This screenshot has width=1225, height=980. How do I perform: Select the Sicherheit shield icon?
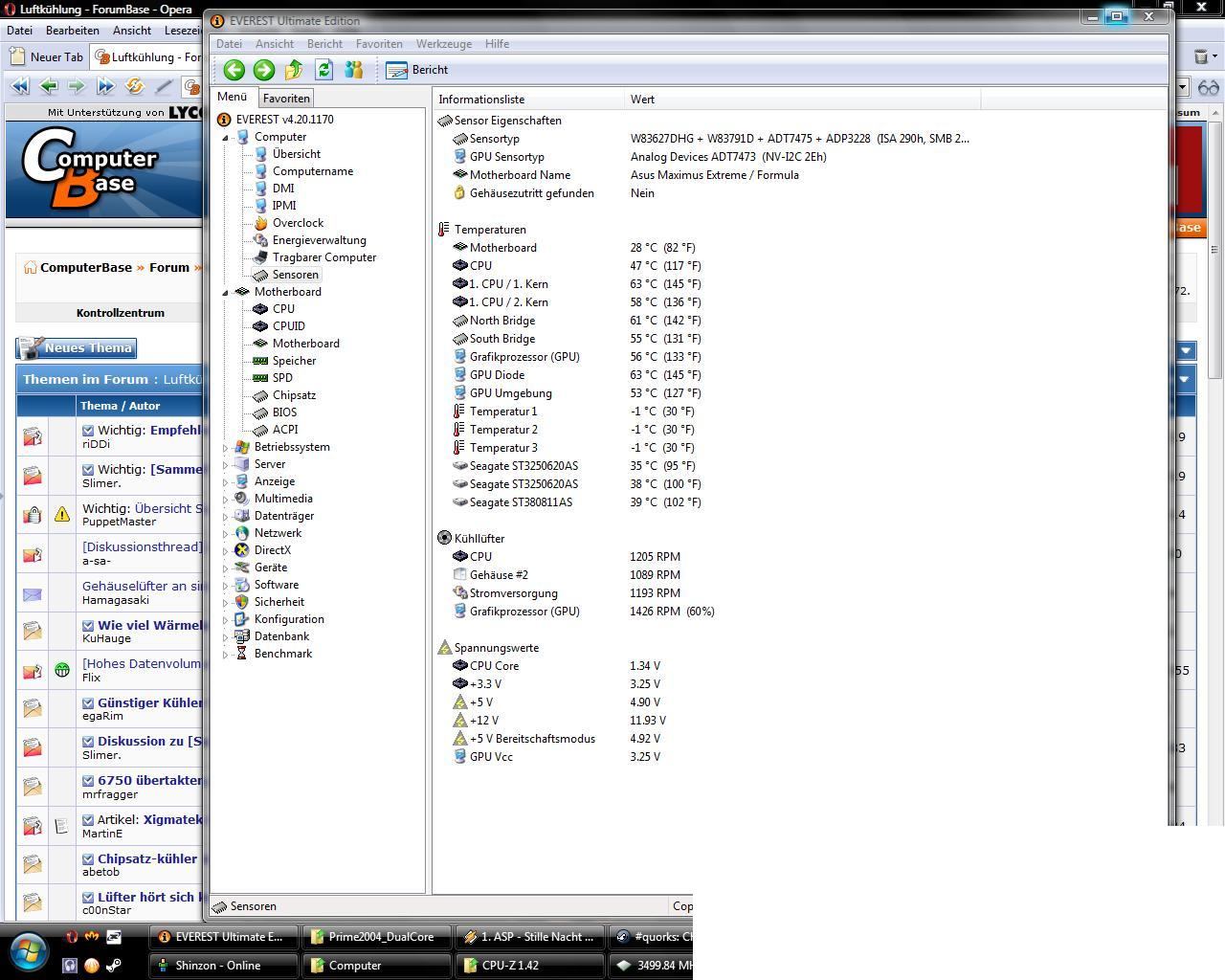(x=242, y=602)
